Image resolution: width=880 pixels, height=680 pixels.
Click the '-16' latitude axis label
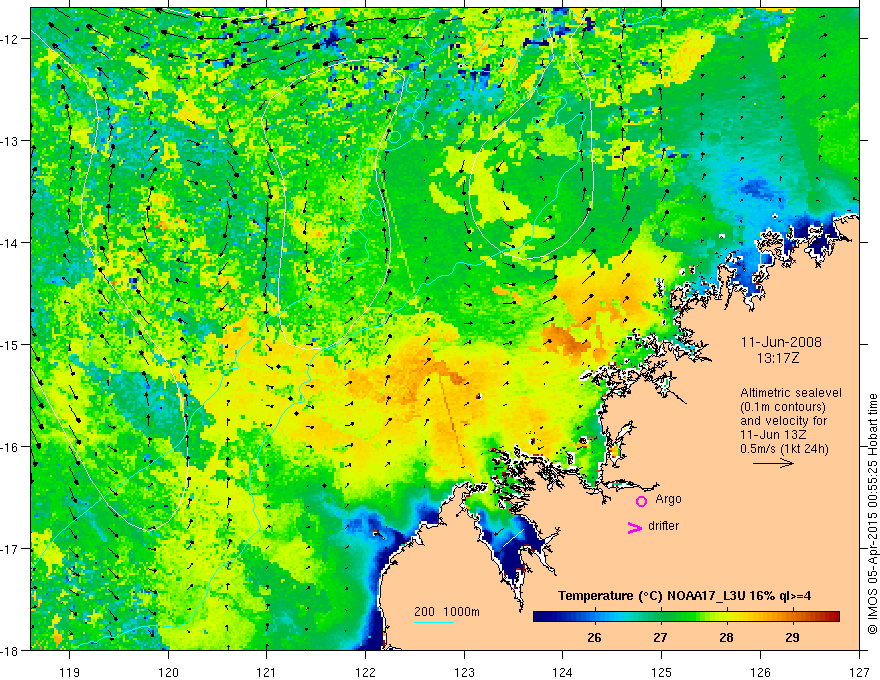[x=10, y=447]
